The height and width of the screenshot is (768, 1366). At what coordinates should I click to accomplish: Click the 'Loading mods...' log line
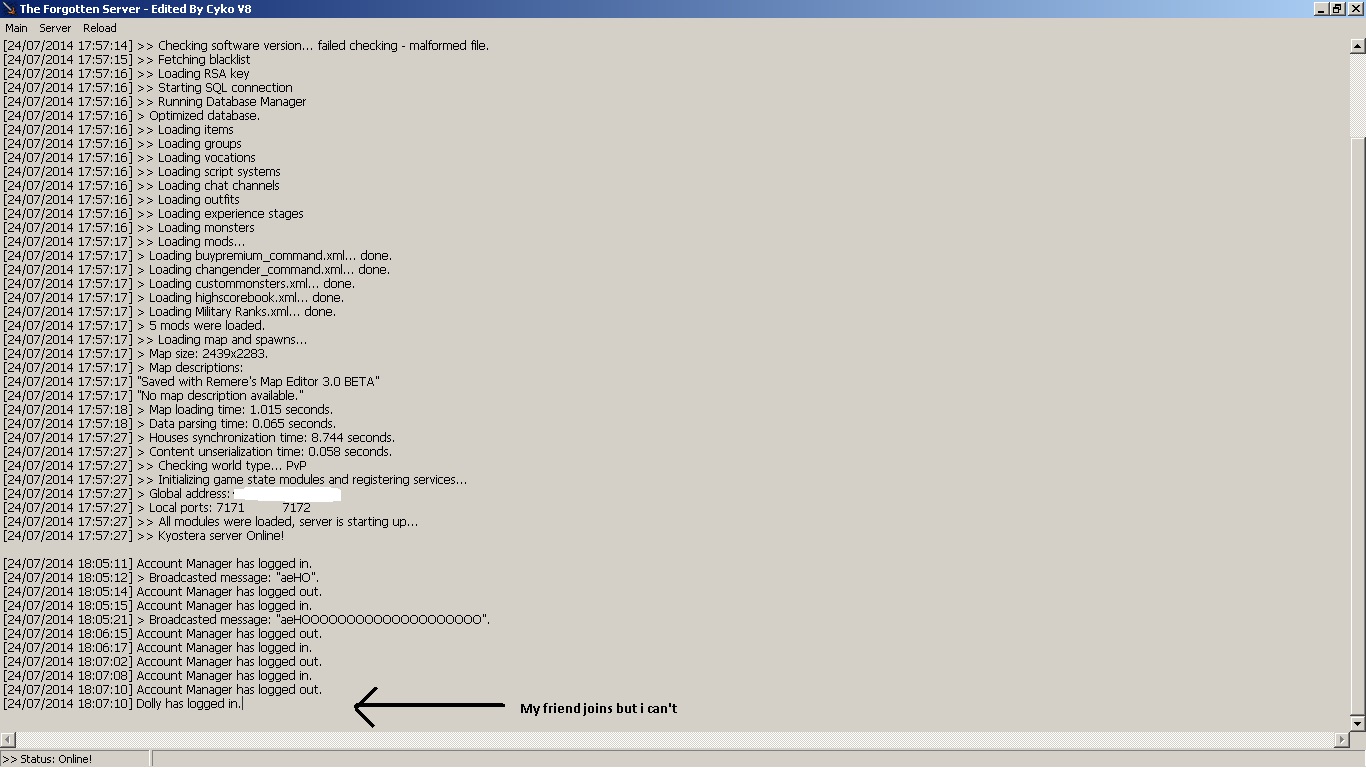[124, 242]
